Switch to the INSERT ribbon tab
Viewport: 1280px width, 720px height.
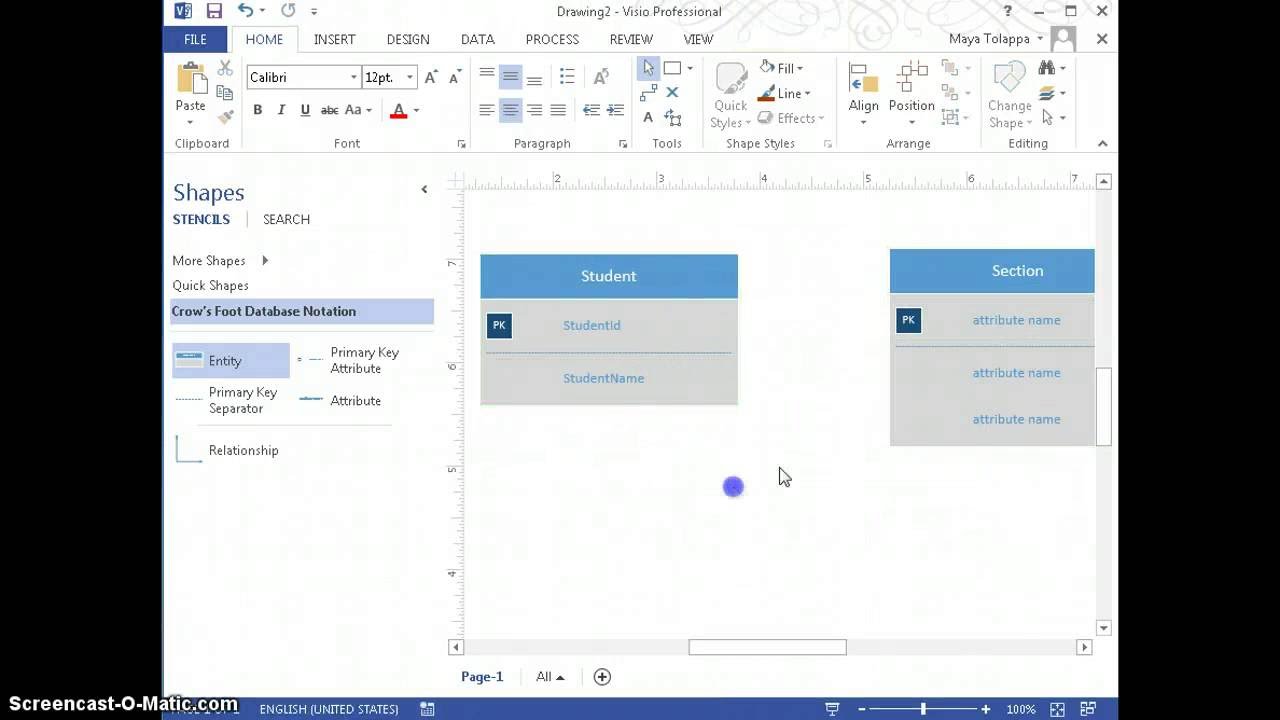334,39
